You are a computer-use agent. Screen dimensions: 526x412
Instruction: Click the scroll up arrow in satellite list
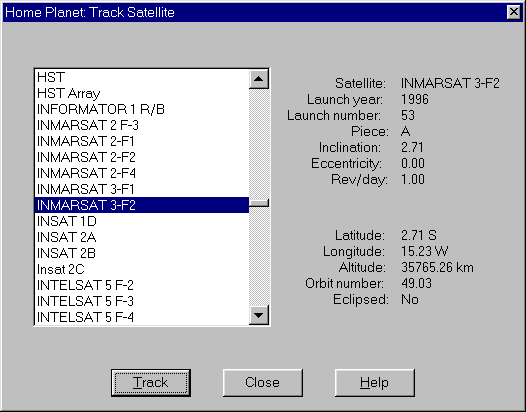[x=259, y=79]
